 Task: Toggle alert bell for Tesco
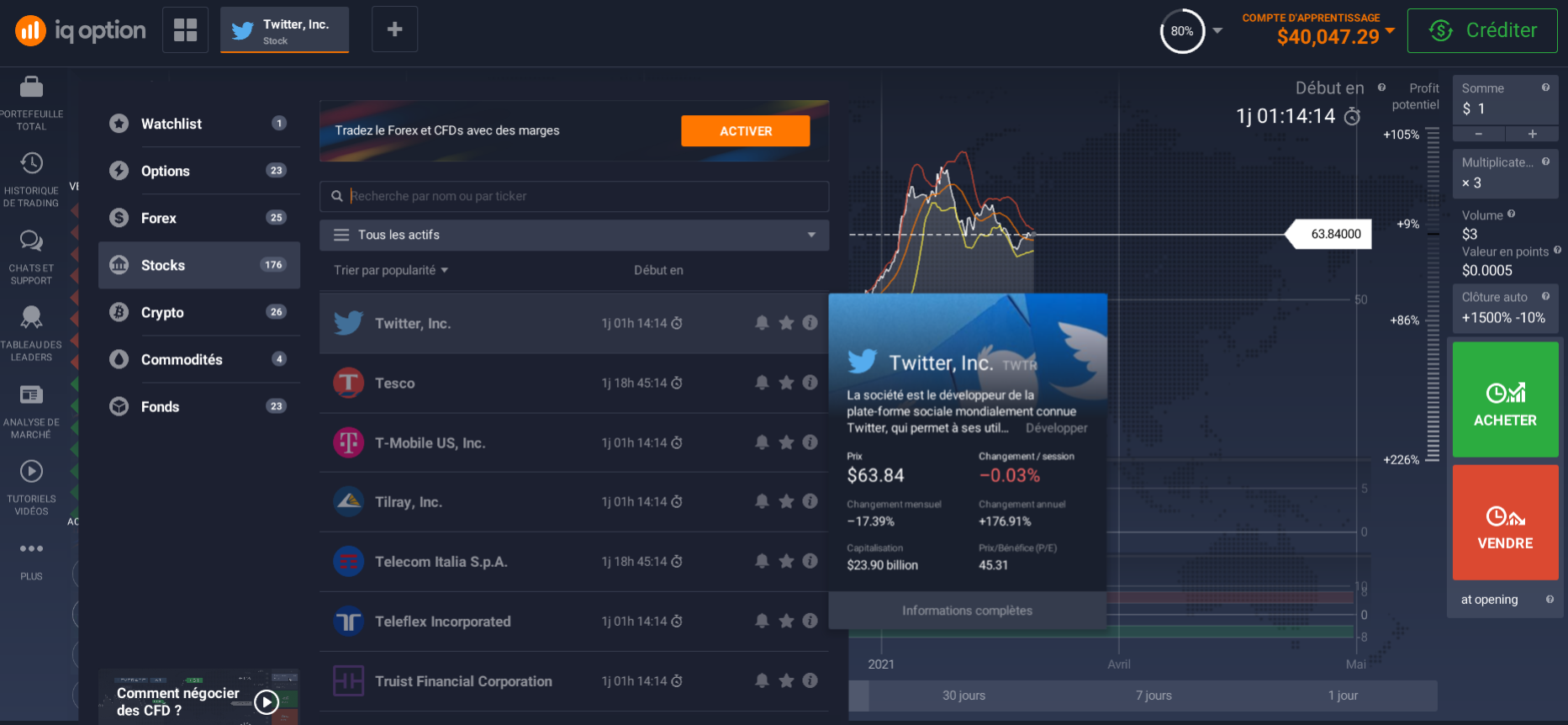762,383
